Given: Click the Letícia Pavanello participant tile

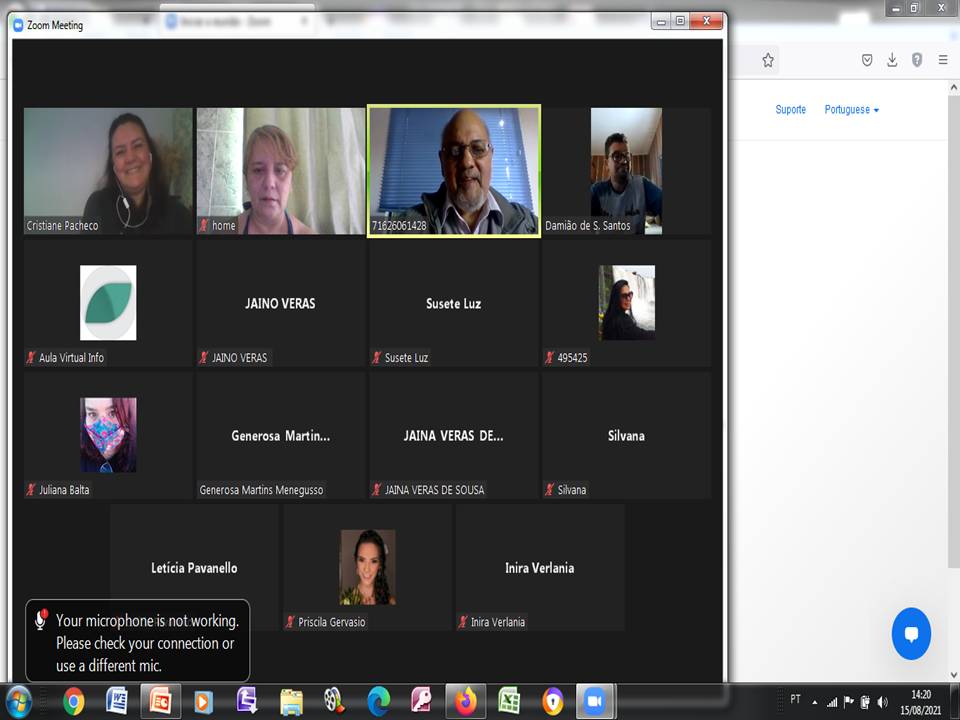Looking at the screenshot, I should (194, 568).
